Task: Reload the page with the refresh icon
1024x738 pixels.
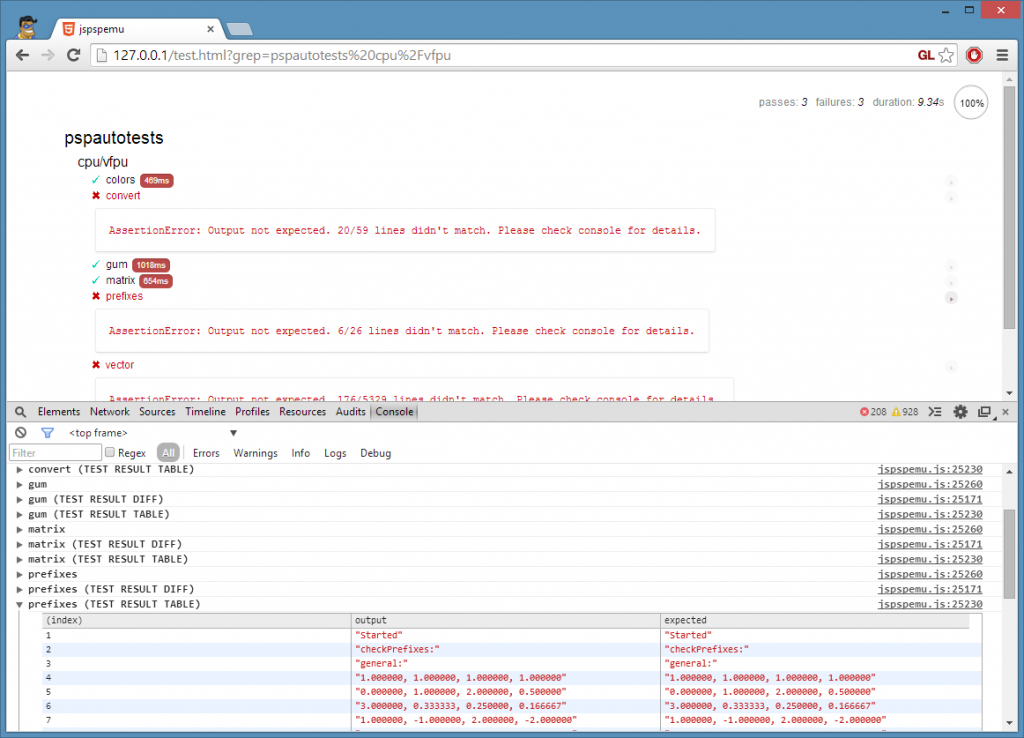Action: (x=73, y=55)
